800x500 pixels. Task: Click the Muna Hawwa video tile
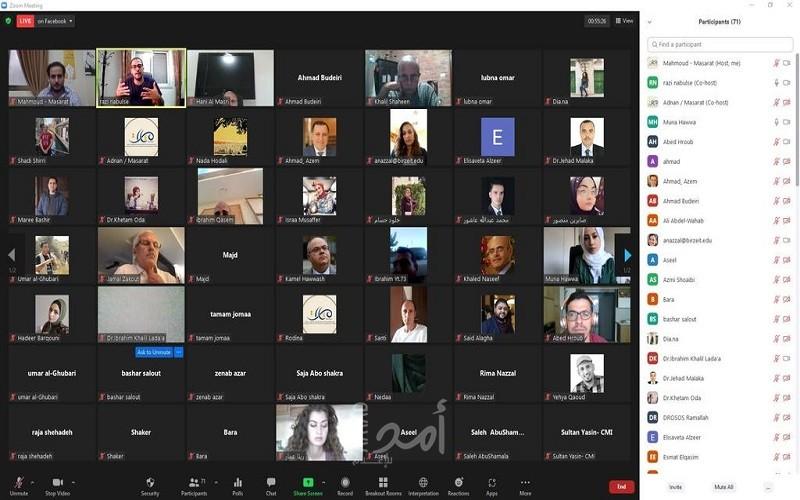(587, 255)
